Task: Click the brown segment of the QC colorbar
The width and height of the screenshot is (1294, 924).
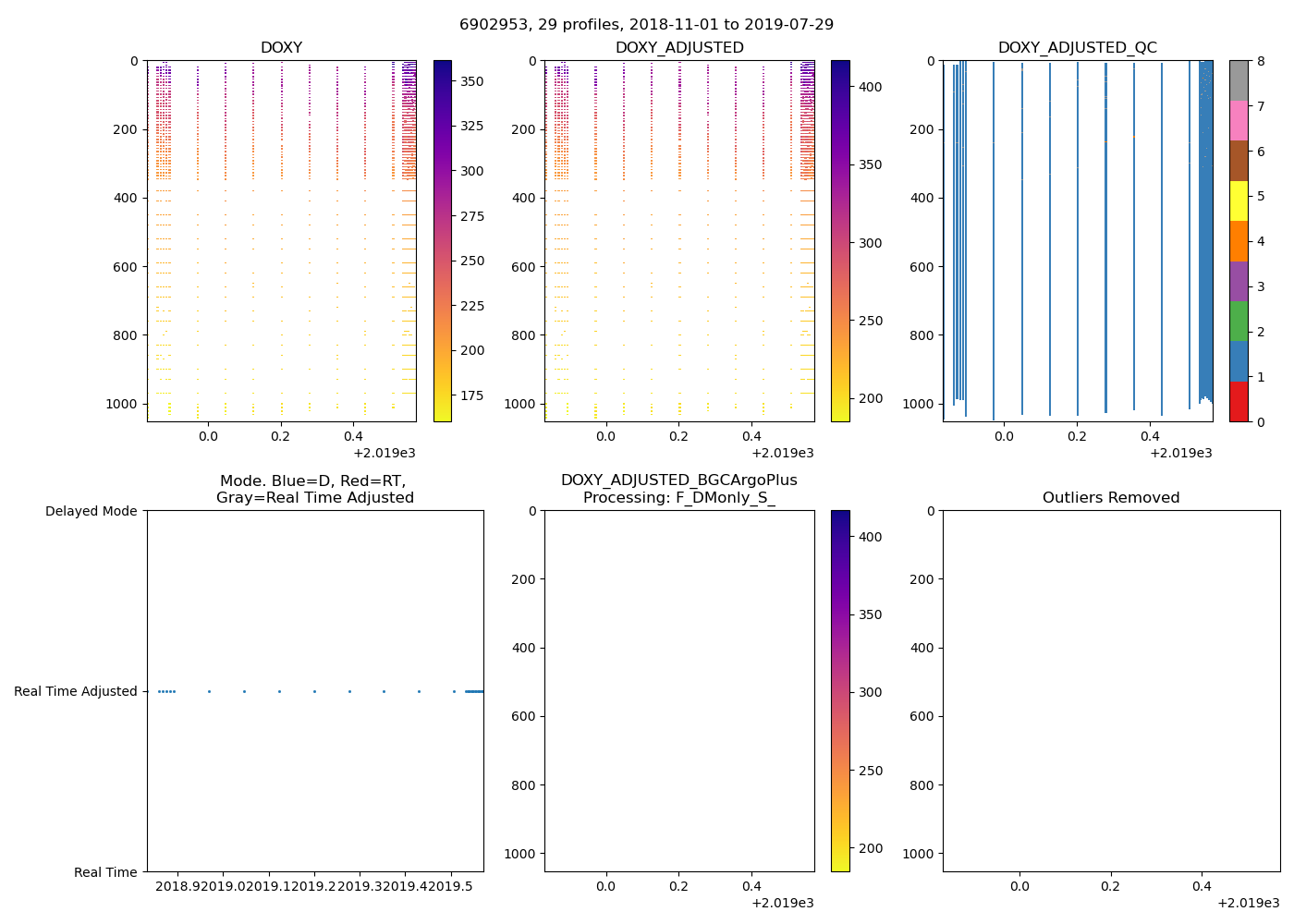Action: [x=1239, y=161]
